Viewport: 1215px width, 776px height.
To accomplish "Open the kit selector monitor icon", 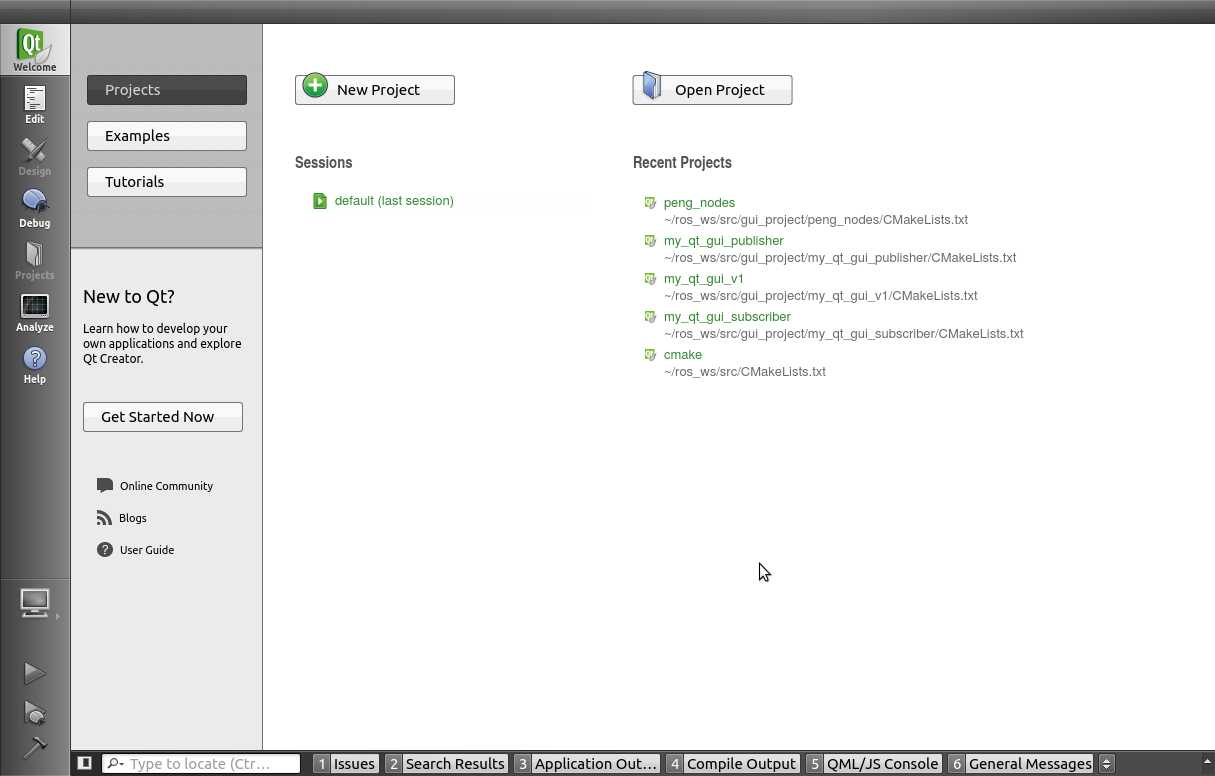I will 34,603.
